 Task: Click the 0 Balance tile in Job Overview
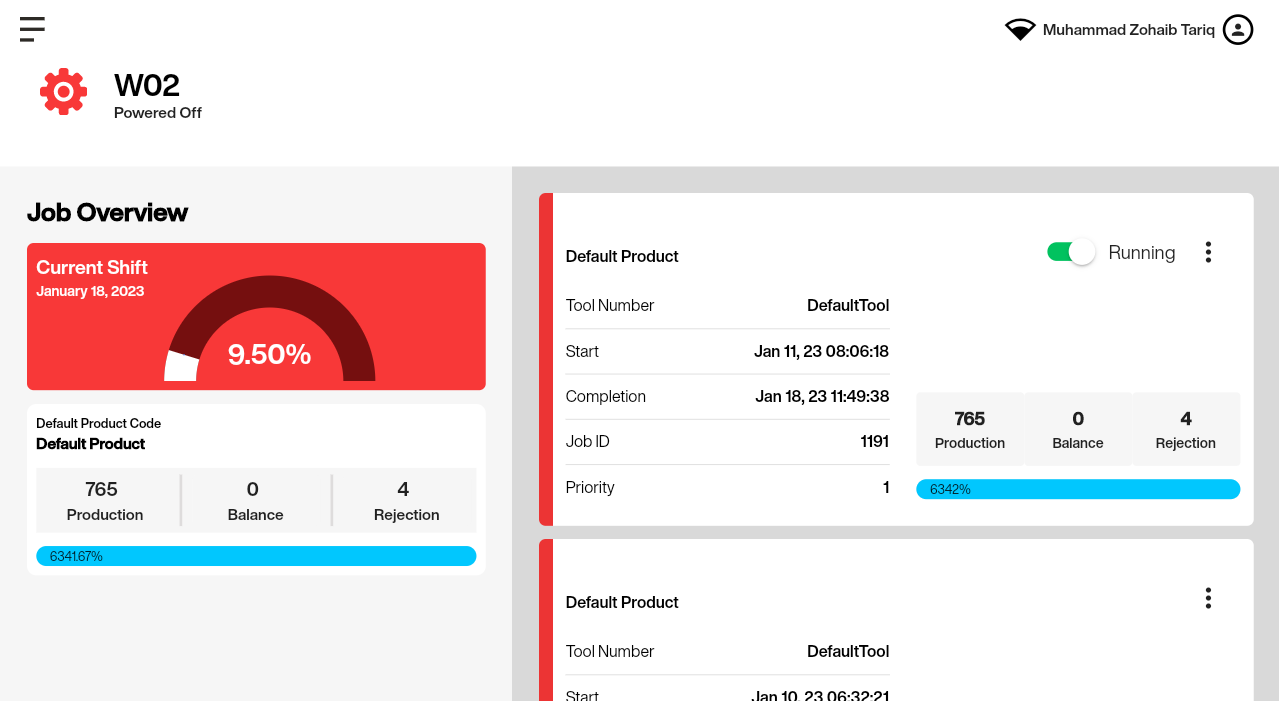click(x=256, y=500)
